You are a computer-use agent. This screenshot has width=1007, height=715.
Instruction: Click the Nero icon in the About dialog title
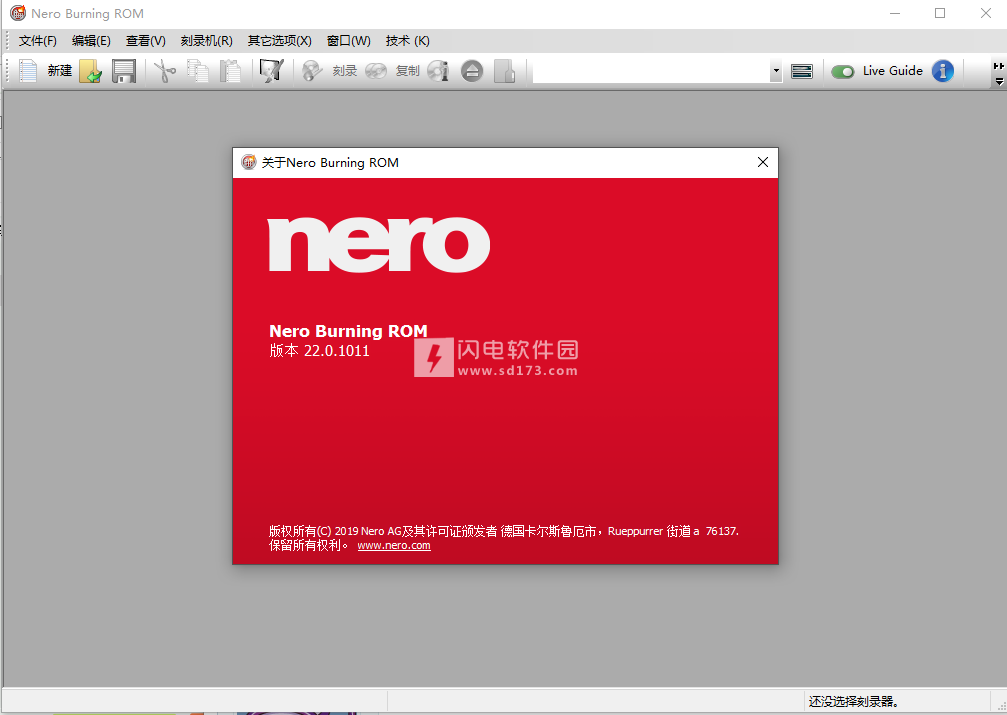[249, 163]
